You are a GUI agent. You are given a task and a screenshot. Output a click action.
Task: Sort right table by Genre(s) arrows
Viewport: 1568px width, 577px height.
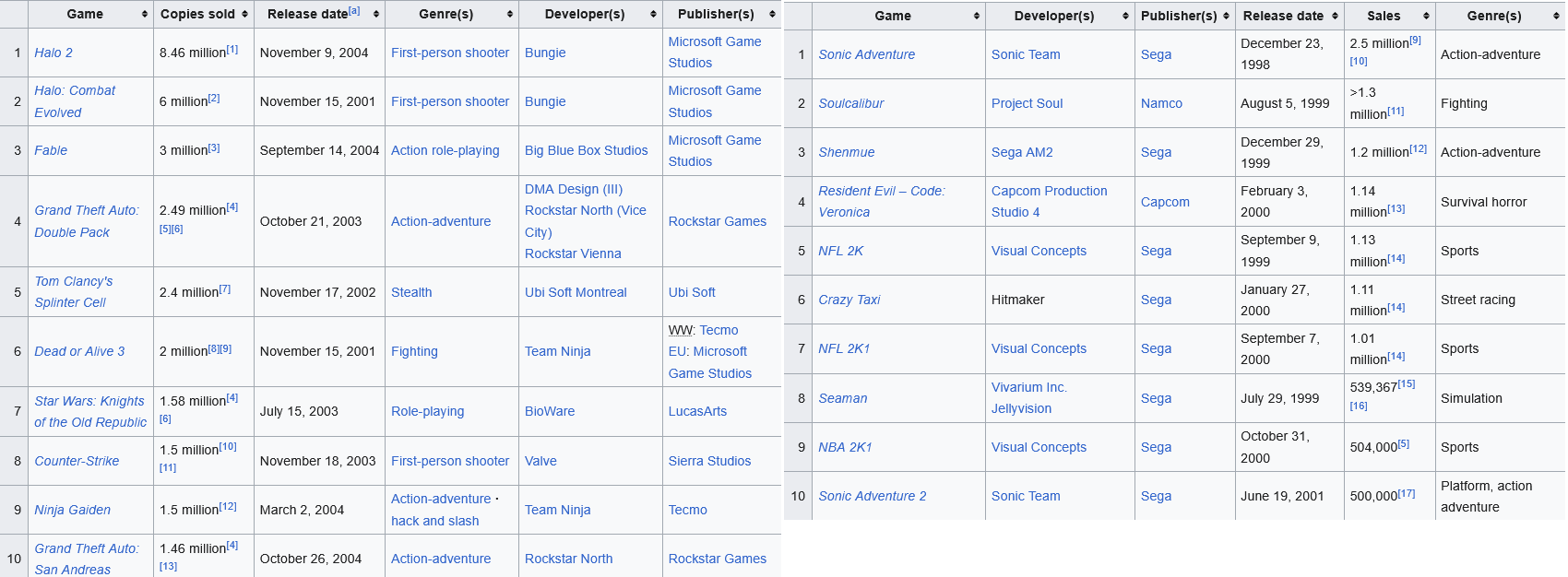pyautogui.click(x=1556, y=16)
